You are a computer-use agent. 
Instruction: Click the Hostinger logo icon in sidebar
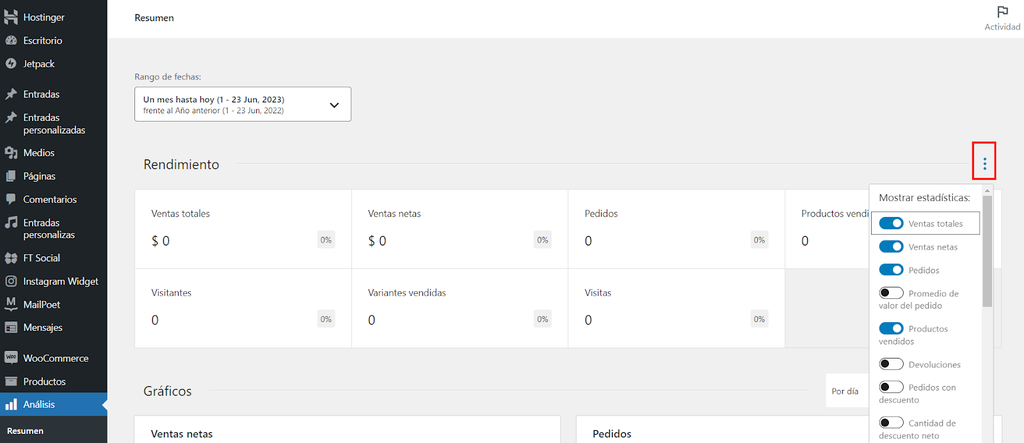click(11, 18)
